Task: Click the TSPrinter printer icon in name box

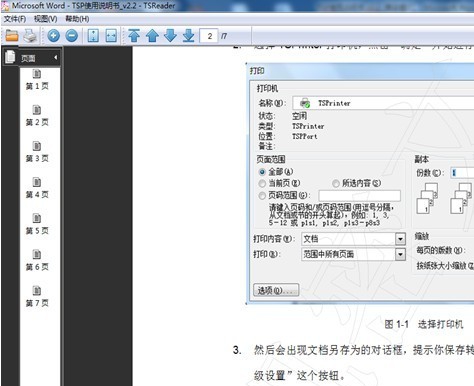Action: [x=305, y=103]
